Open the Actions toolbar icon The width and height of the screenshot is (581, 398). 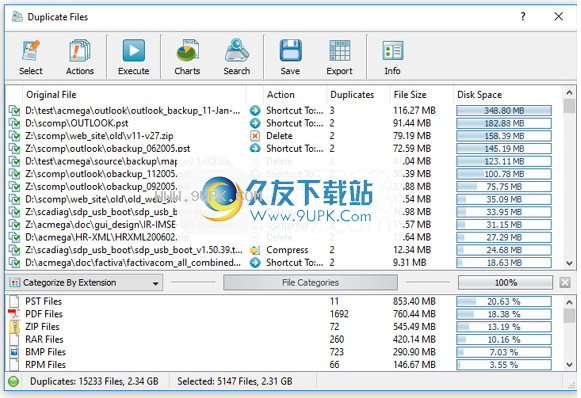pos(80,57)
